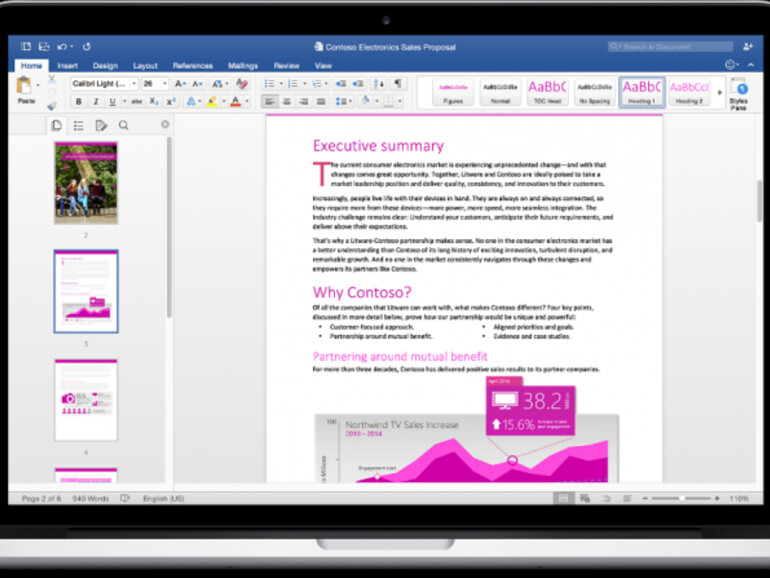Screen dimensions: 770x578
Task: Toggle italic formatting
Action: tap(96, 102)
